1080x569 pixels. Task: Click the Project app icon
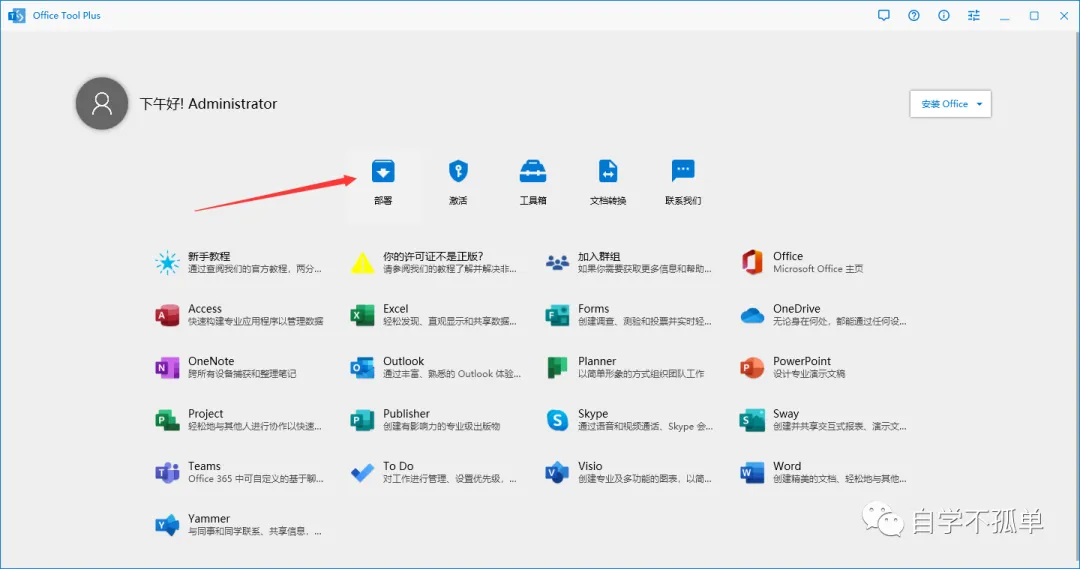167,420
